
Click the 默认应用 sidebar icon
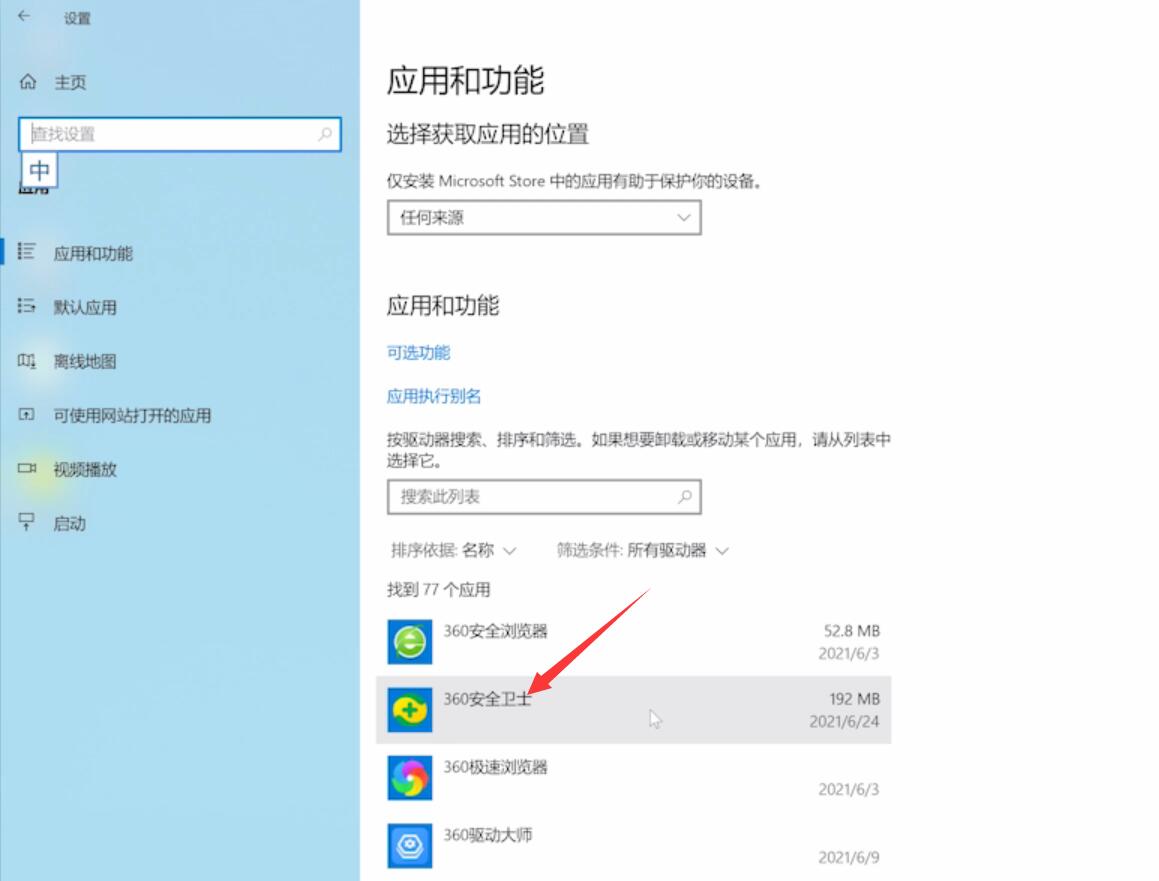coord(27,306)
